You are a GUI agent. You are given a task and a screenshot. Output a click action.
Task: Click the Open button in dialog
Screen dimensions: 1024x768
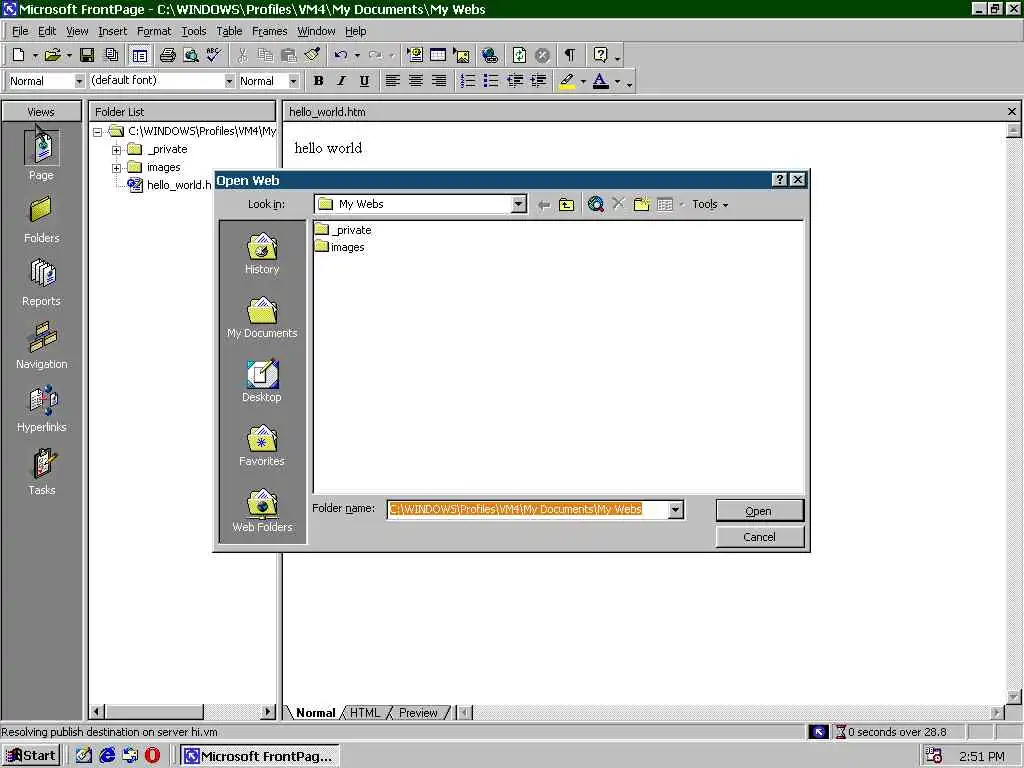759,511
